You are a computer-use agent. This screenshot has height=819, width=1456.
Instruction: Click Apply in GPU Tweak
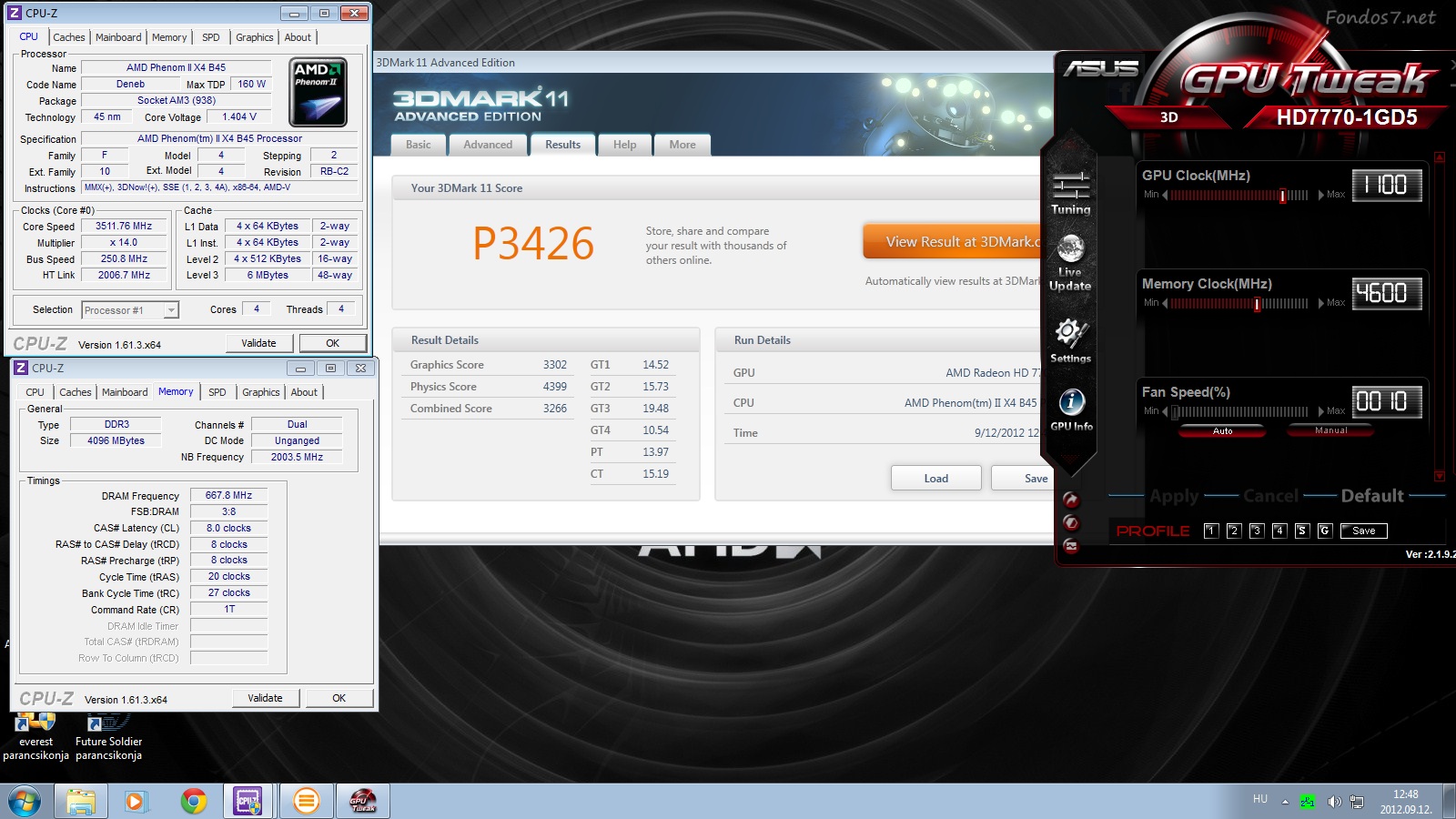pyautogui.click(x=1174, y=496)
